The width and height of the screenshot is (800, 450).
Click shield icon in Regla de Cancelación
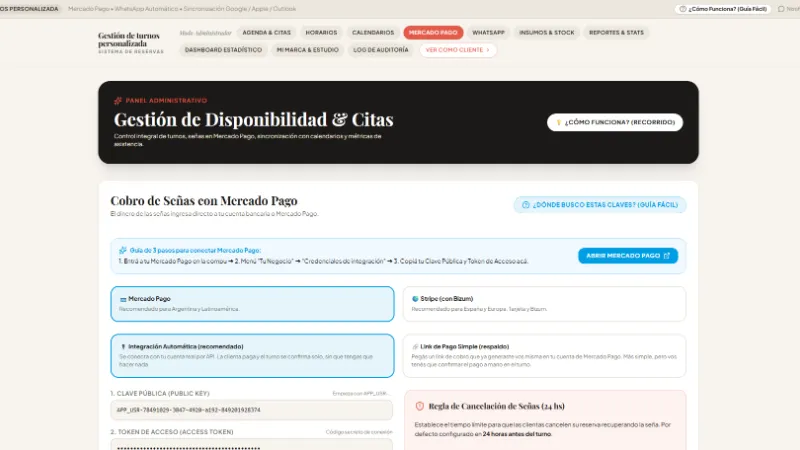(419, 406)
